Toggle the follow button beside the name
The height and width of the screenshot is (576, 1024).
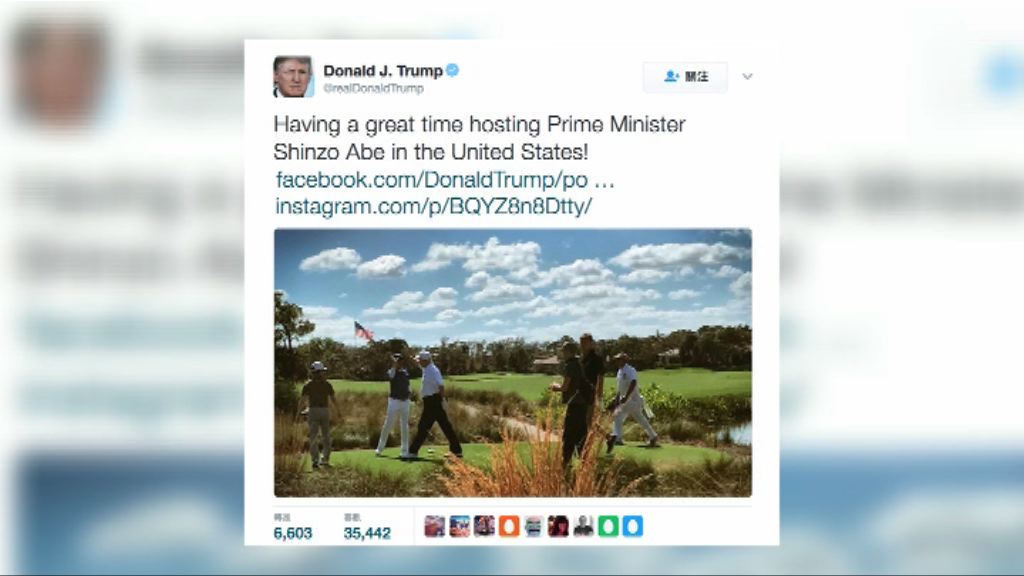(x=685, y=76)
